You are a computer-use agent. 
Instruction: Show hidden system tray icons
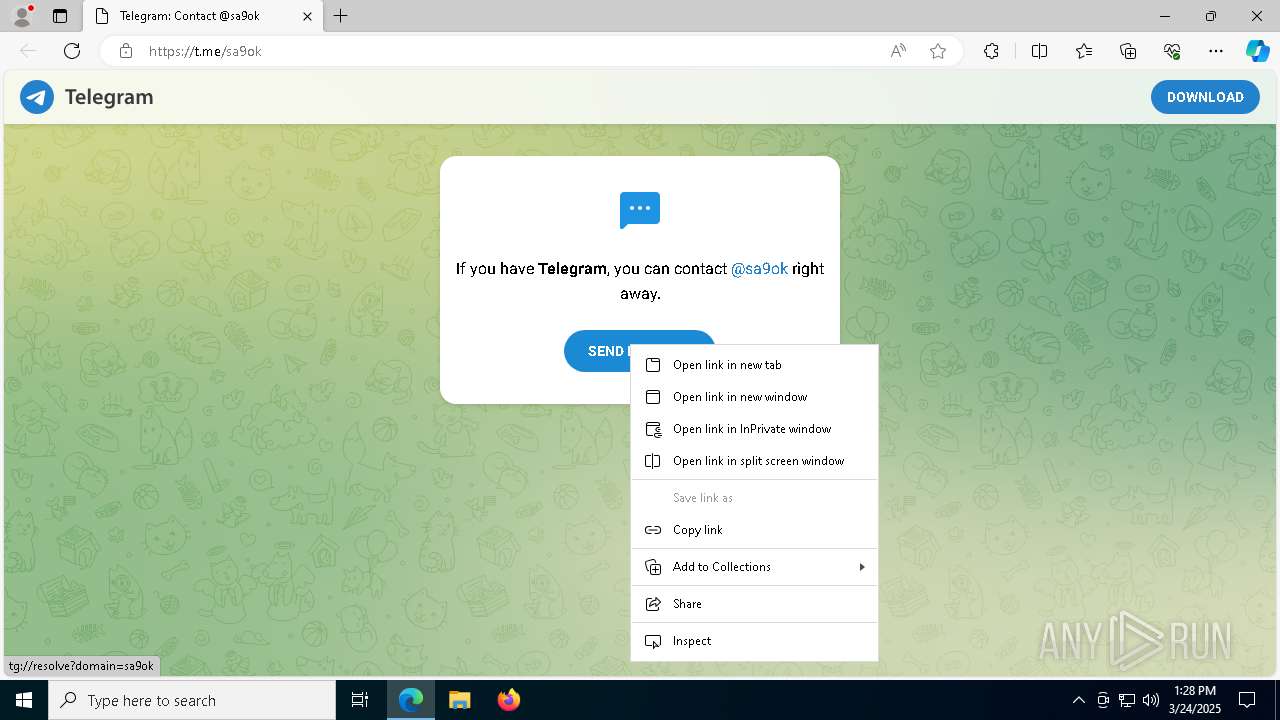[1078, 700]
